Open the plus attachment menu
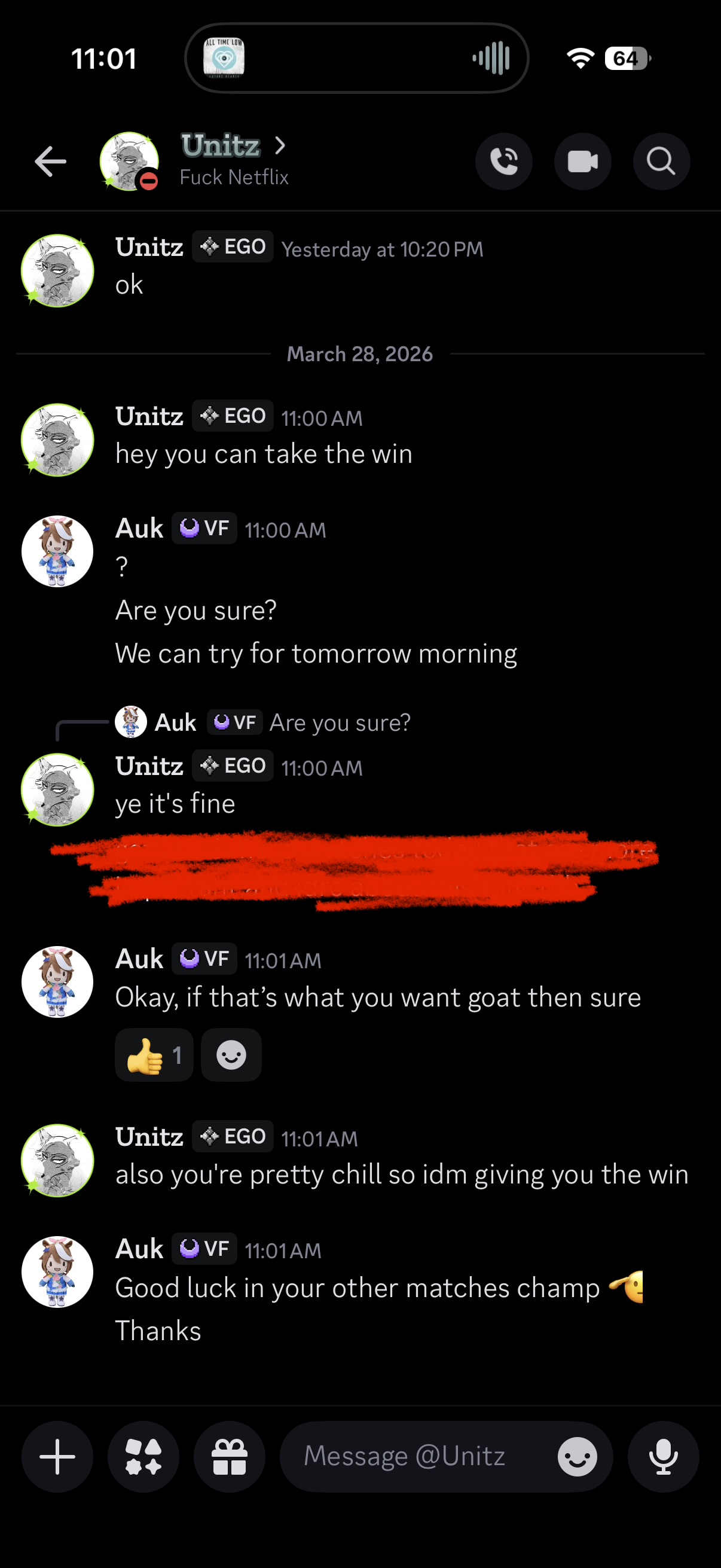The image size is (721, 1568). point(57,1457)
